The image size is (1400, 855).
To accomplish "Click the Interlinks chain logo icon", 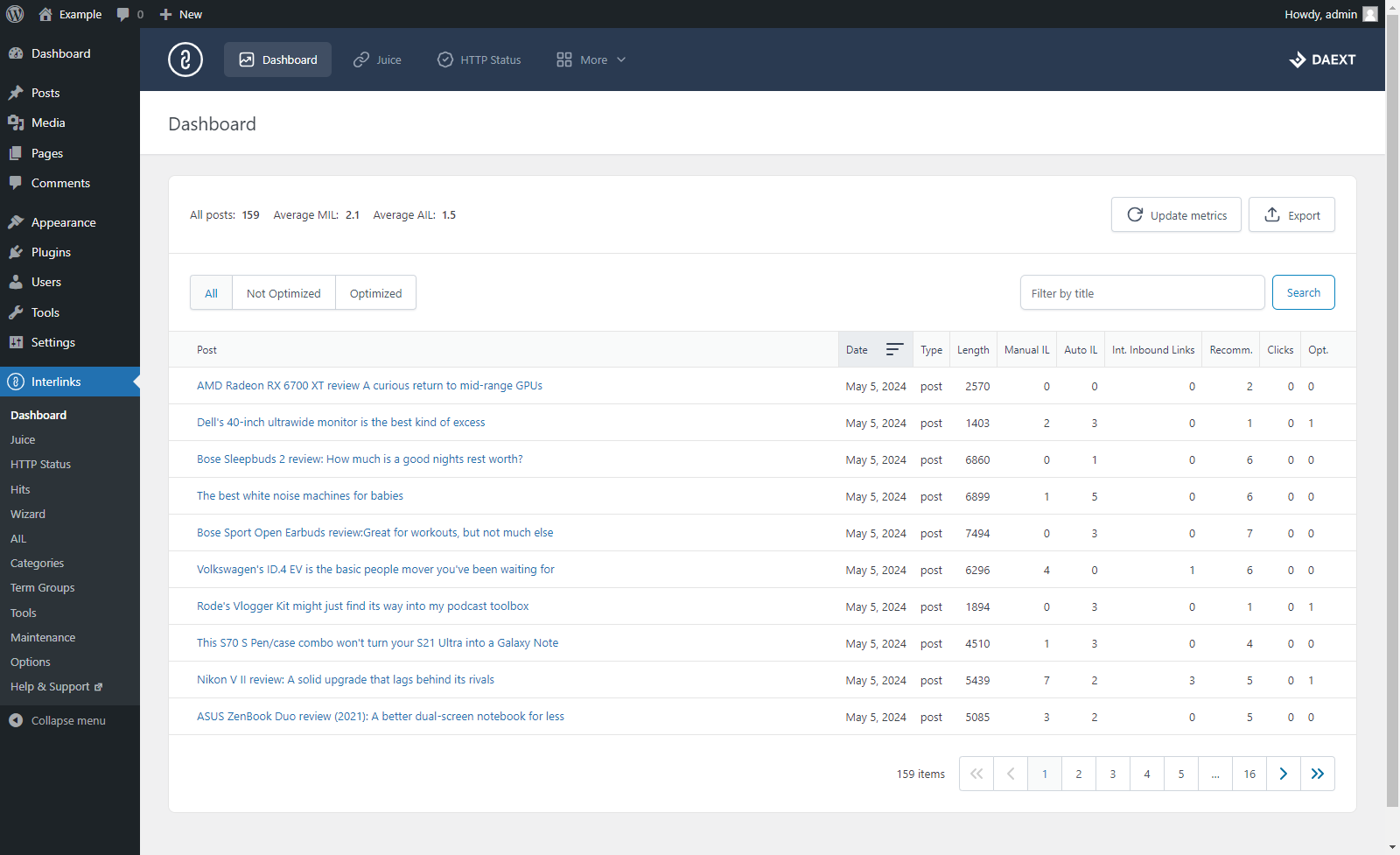I will click(x=185, y=60).
